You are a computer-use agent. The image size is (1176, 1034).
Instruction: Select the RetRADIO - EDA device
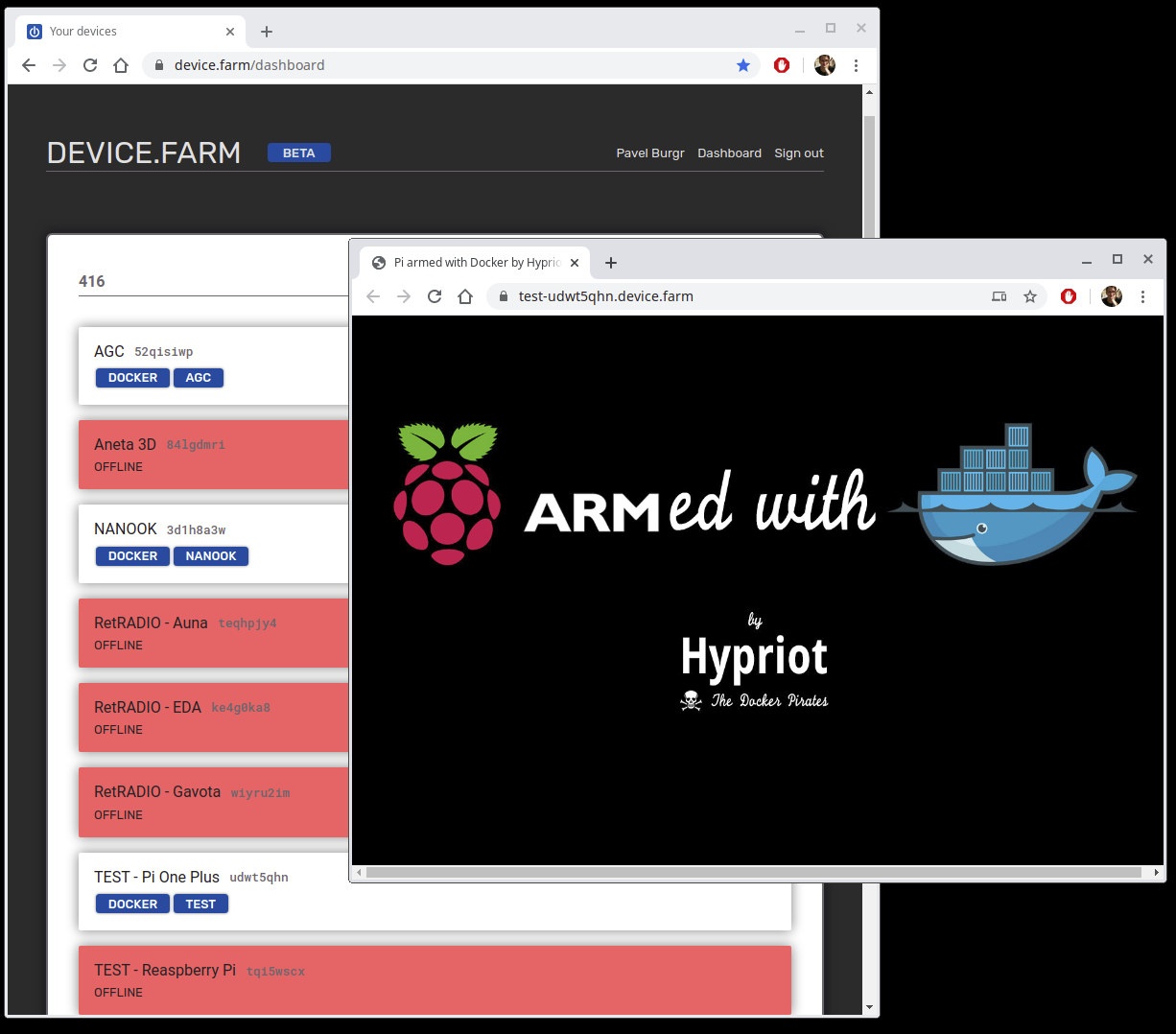click(213, 717)
